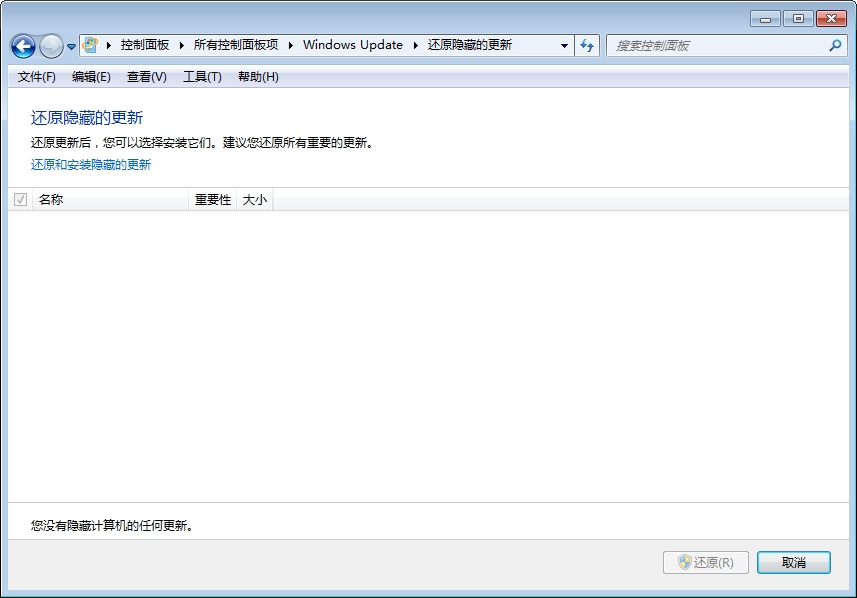Open the 查看(V) menu
857x598 pixels.
tap(146, 77)
